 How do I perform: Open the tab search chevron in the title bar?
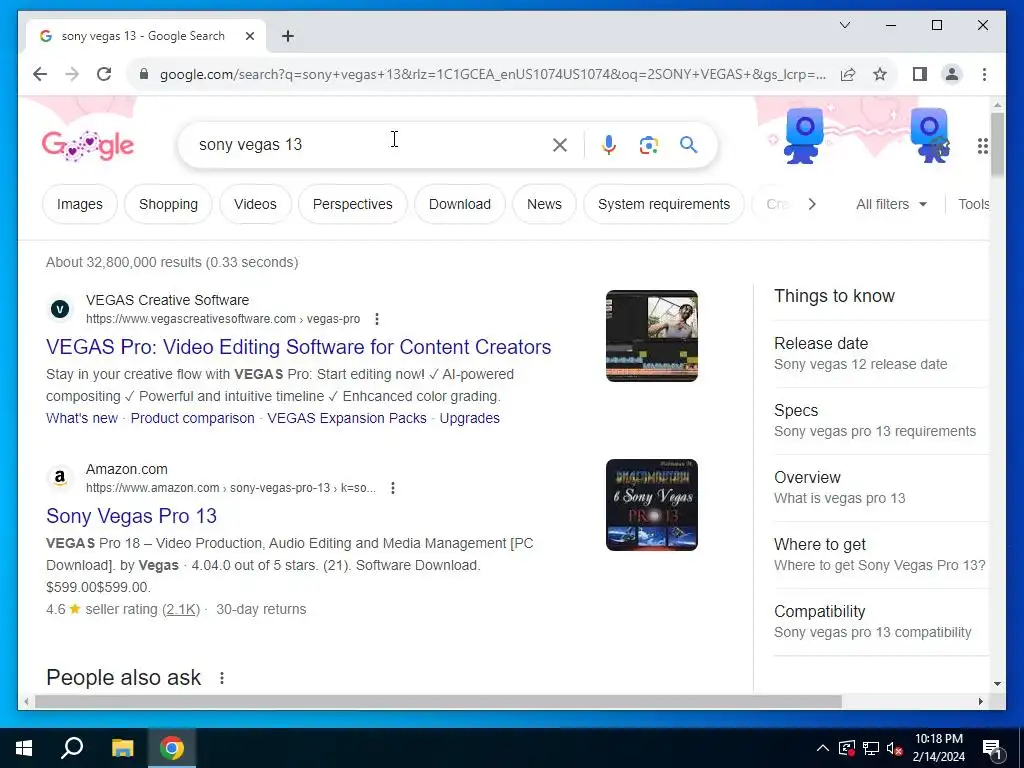pos(844,25)
